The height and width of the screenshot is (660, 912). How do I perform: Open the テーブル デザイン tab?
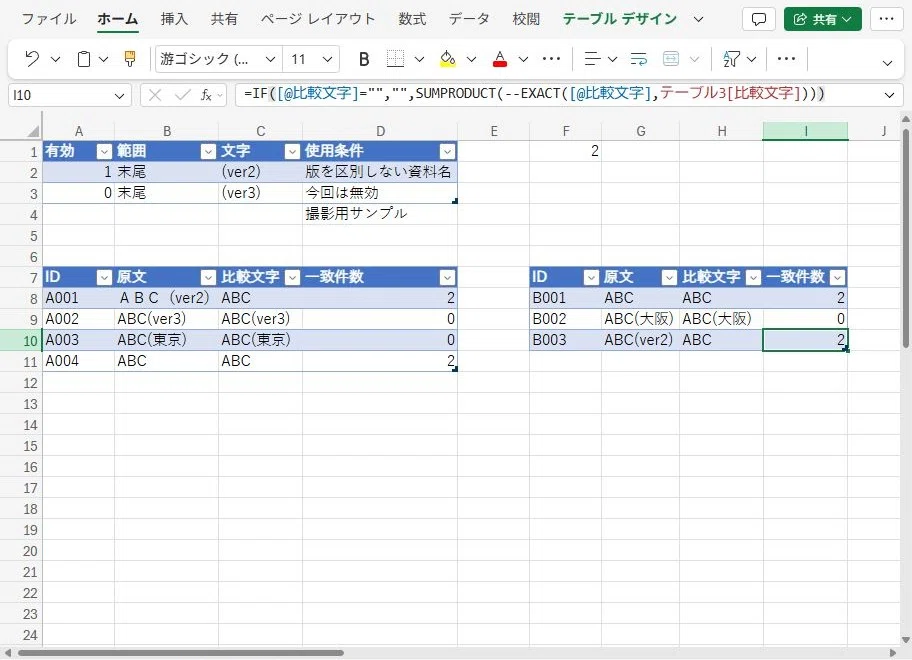[619, 19]
